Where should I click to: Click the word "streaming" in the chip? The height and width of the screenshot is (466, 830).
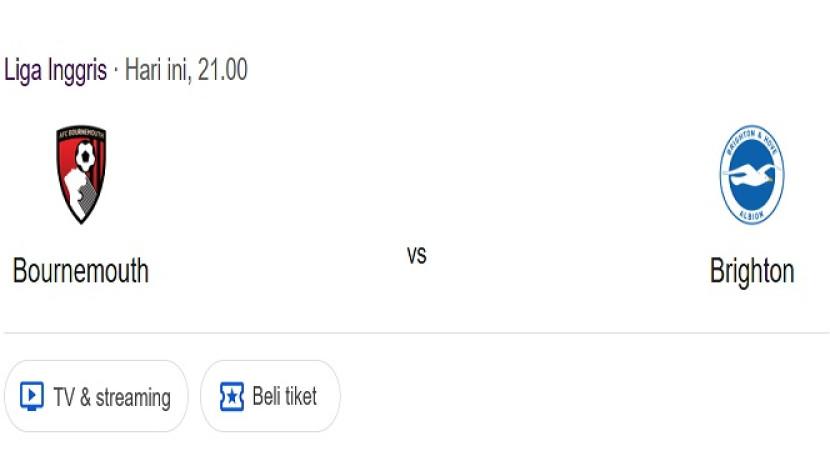pyautogui.click(x=133, y=398)
